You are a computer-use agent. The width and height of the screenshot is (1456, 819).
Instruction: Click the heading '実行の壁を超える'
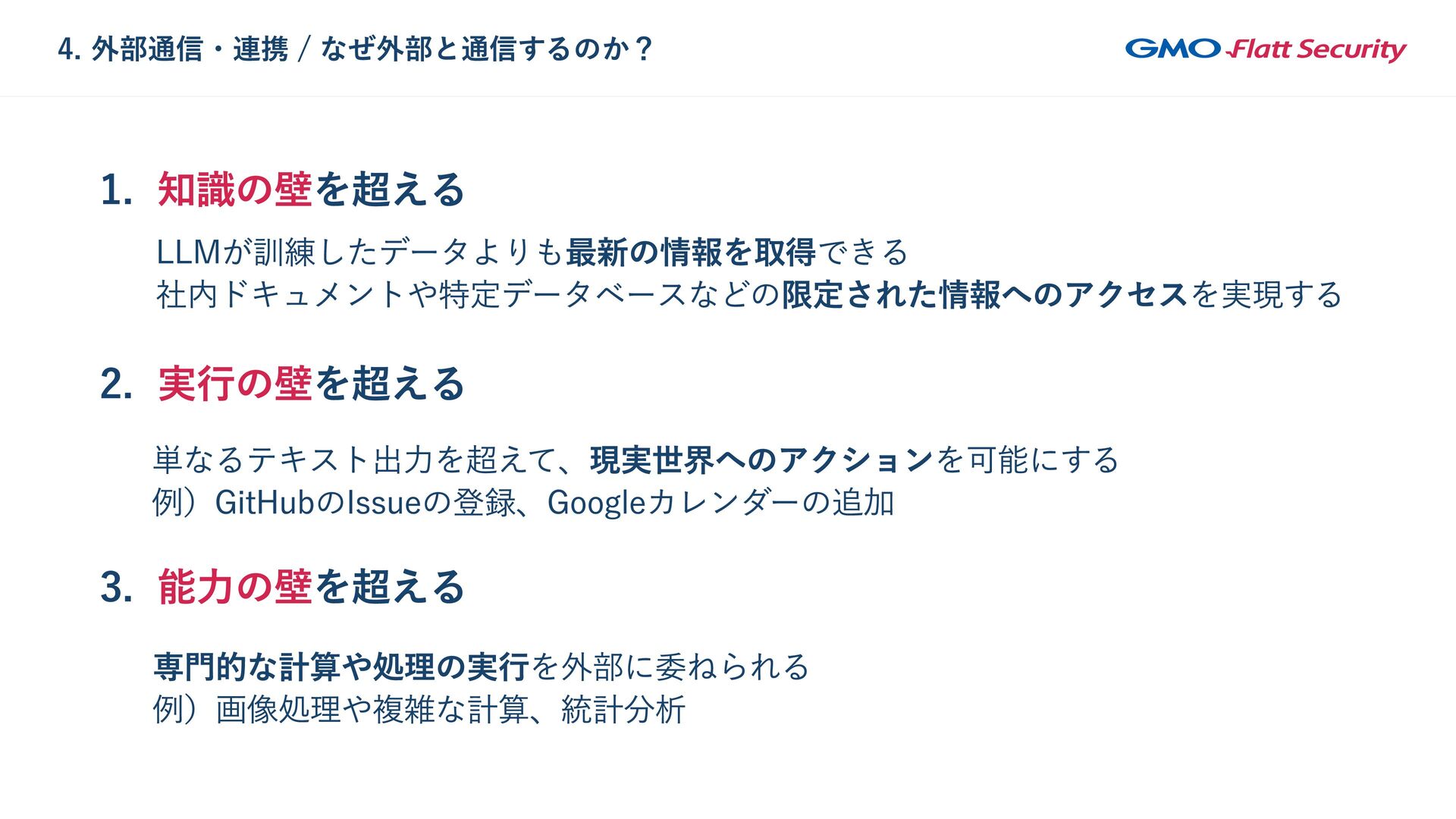point(311,384)
